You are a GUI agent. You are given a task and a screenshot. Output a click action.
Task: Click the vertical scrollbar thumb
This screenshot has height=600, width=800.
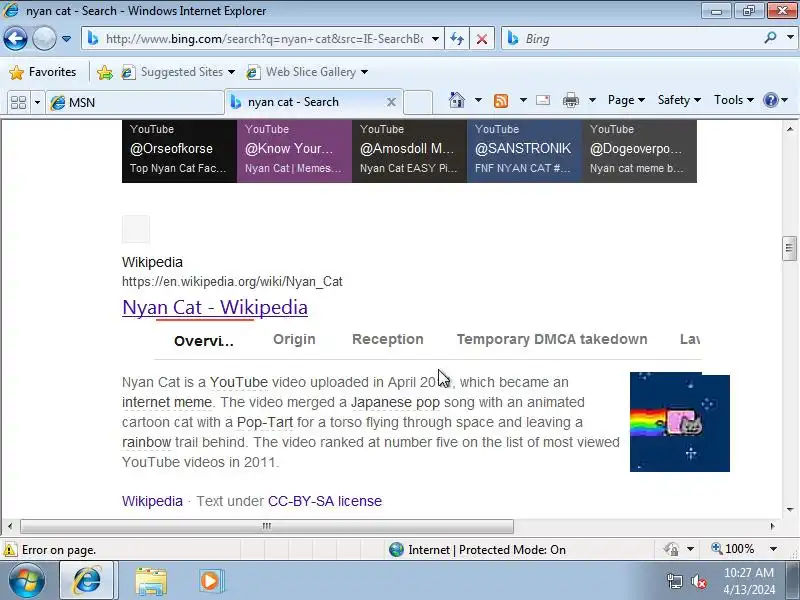point(789,248)
